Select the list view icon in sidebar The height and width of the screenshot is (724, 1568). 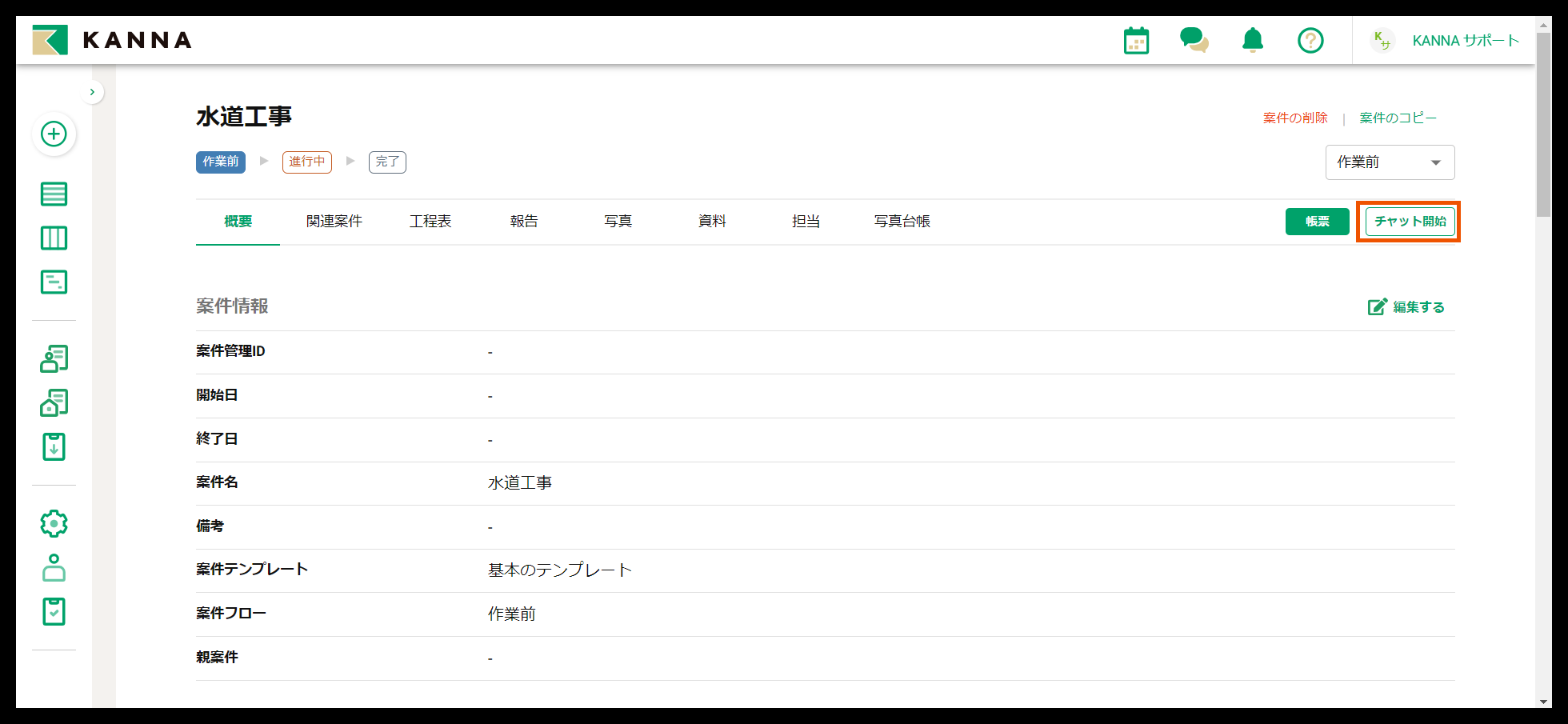tap(54, 194)
